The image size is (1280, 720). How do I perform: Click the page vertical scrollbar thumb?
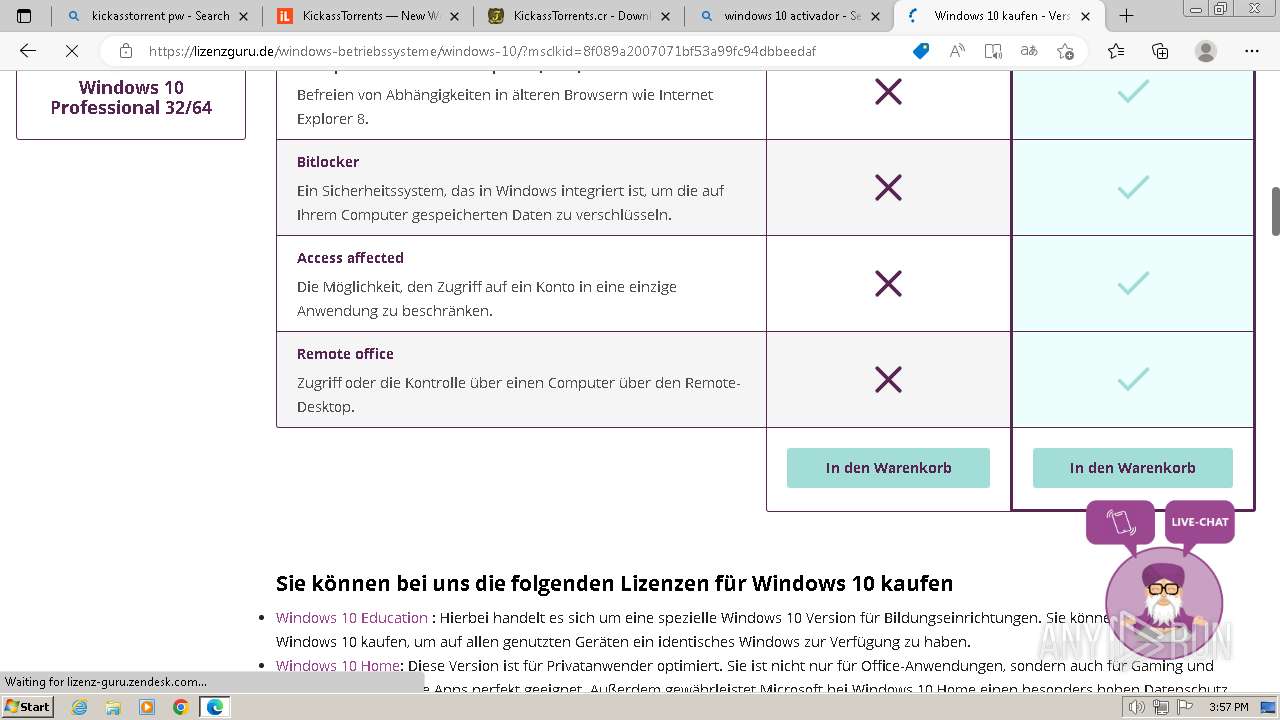pyautogui.click(x=1275, y=211)
